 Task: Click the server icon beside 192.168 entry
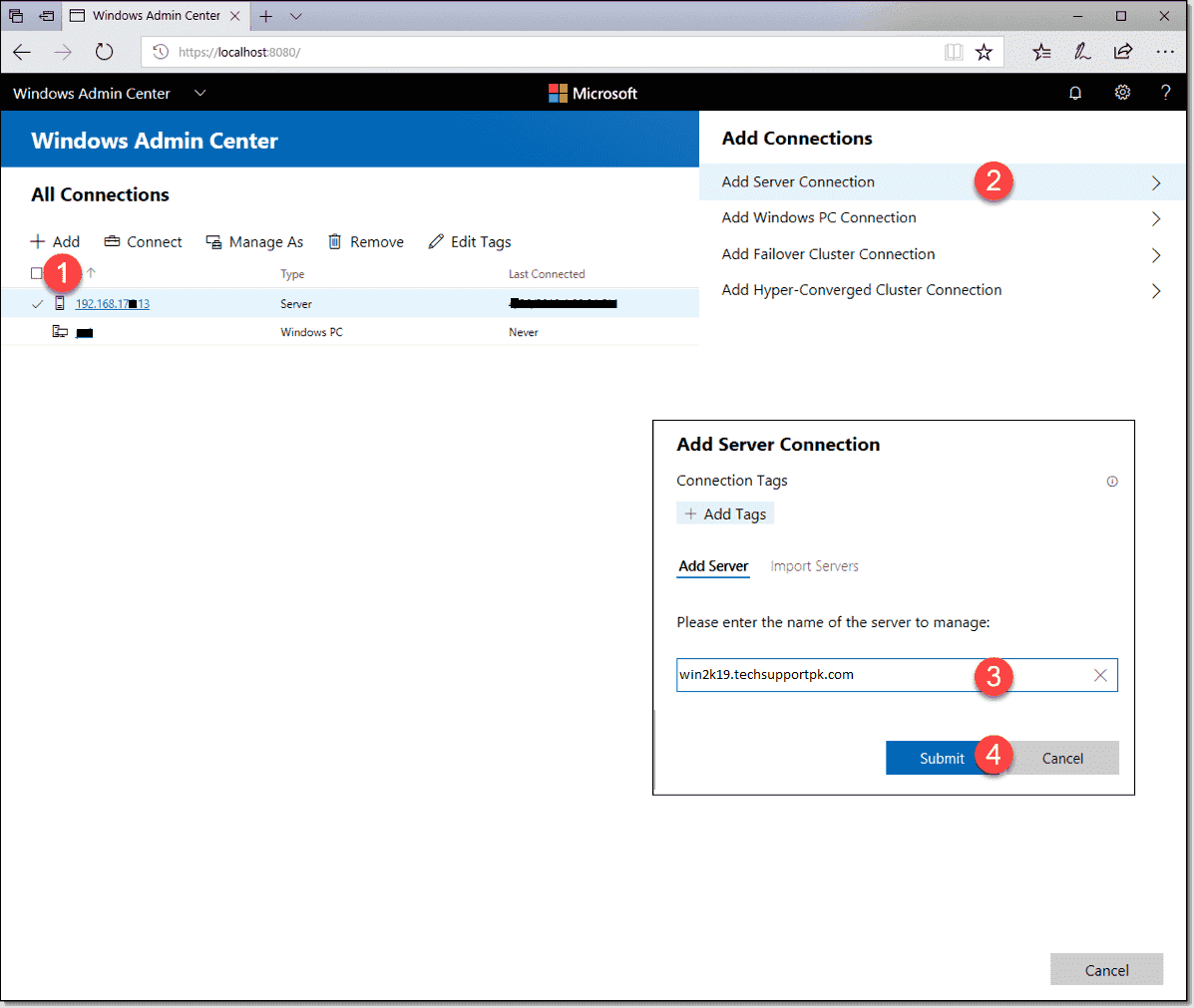point(60,303)
